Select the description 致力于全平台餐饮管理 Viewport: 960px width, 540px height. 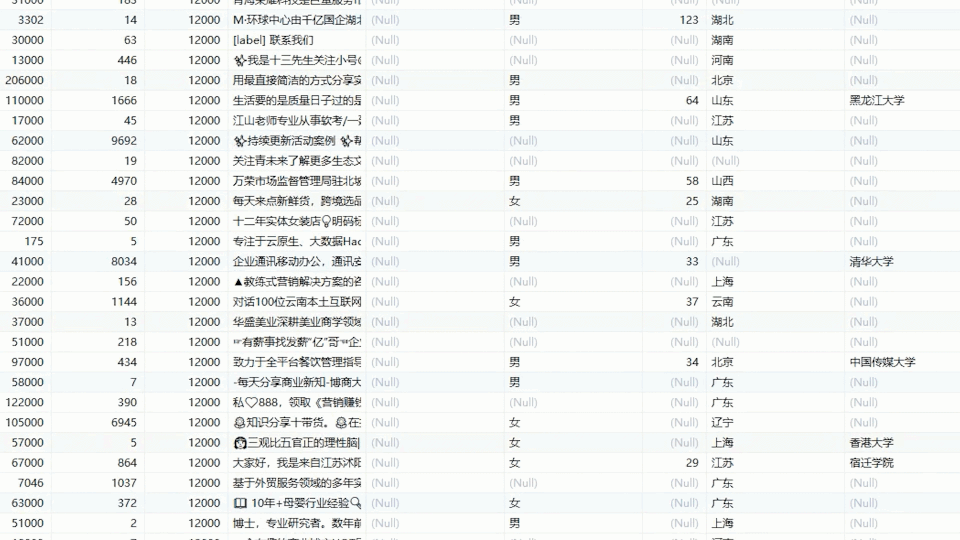pos(297,362)
